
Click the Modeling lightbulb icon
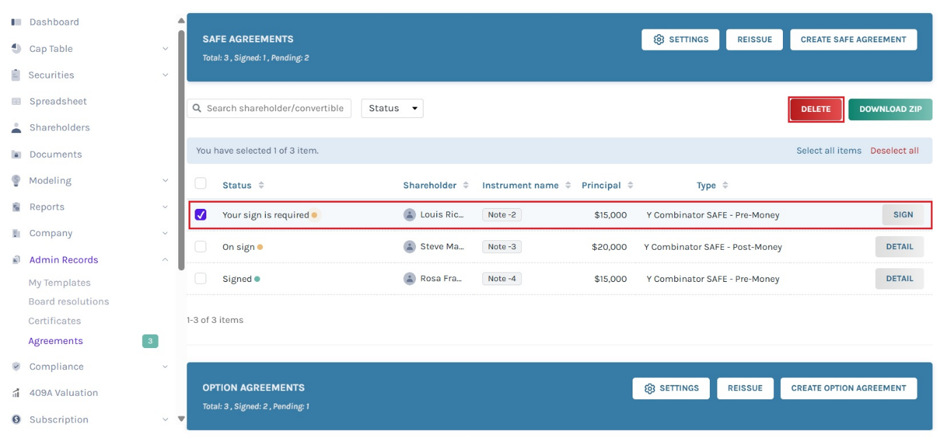(x=16, y=181)
